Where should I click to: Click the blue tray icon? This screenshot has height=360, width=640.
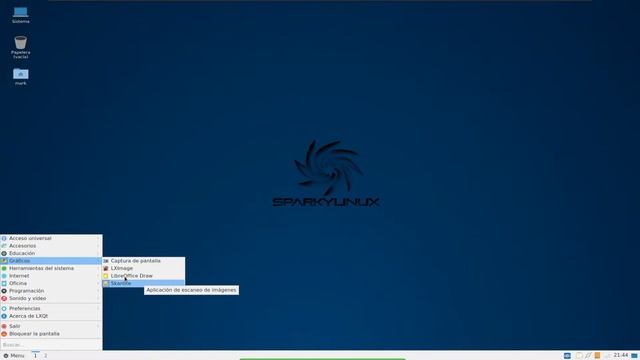pos(567,356)
